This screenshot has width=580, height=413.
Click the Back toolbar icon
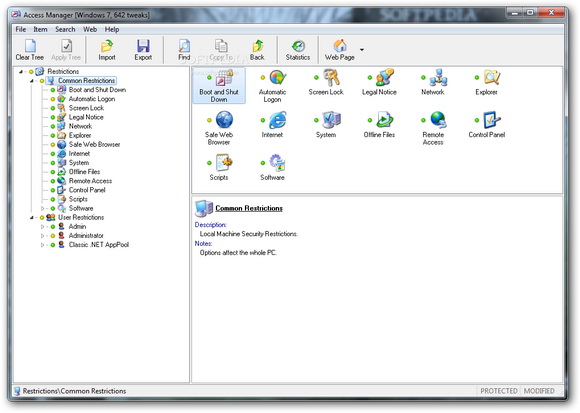click(257, 46)
